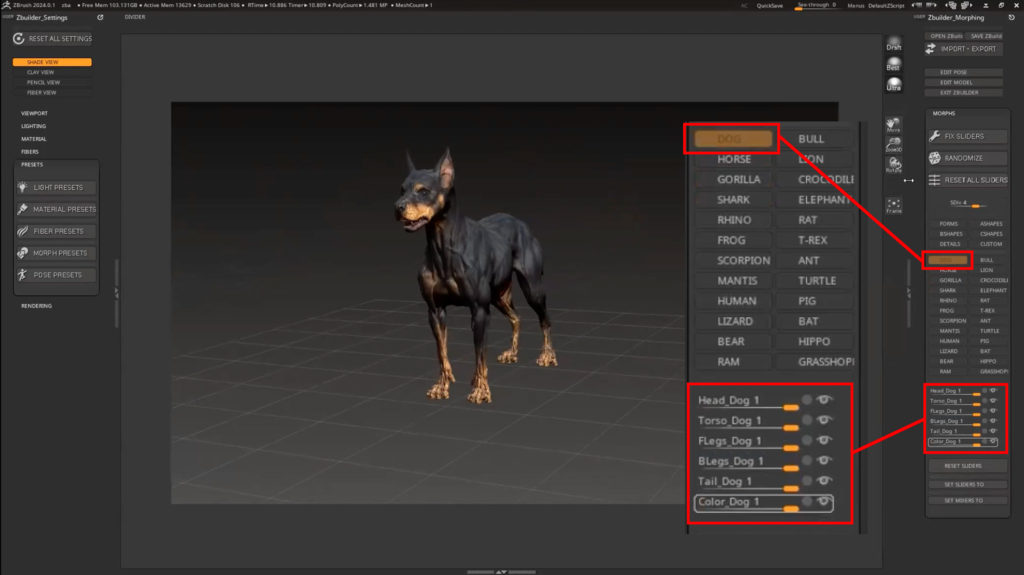Enable the Pencil View option

coord(42,82)
